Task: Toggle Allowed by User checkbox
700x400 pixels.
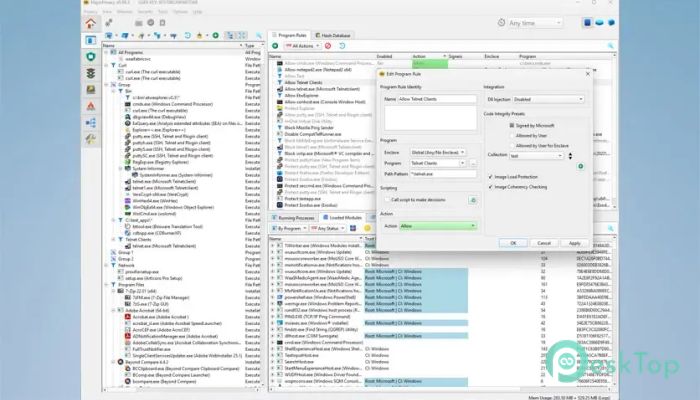Action: (512, 135)
